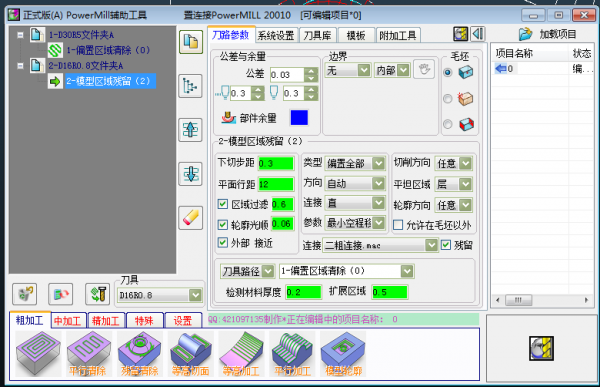Select the second 毛坯 block radio option
The width and height of the screenshot is (600, 387).
coord(448,99)
